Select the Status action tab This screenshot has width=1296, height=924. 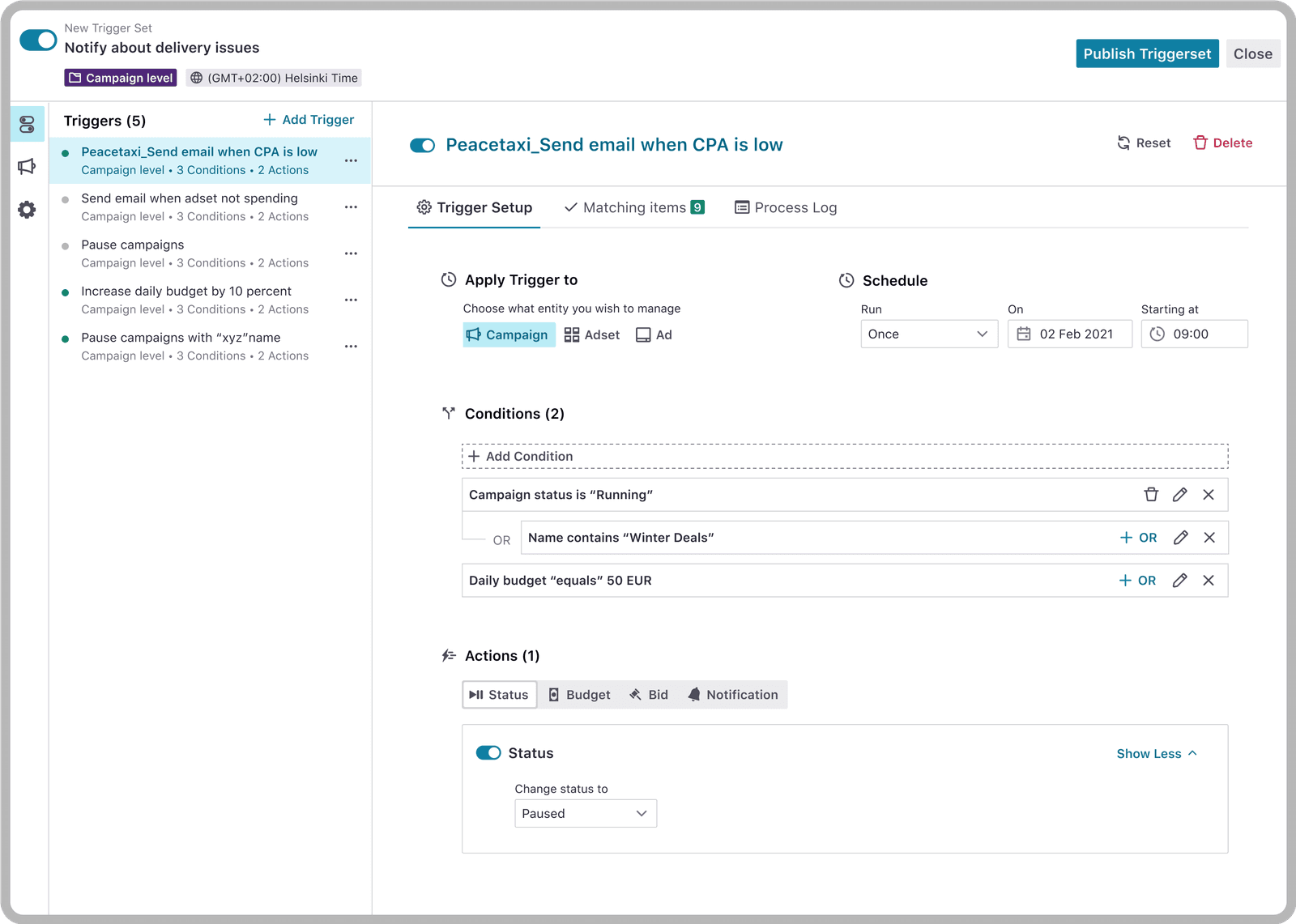point(500,695)
